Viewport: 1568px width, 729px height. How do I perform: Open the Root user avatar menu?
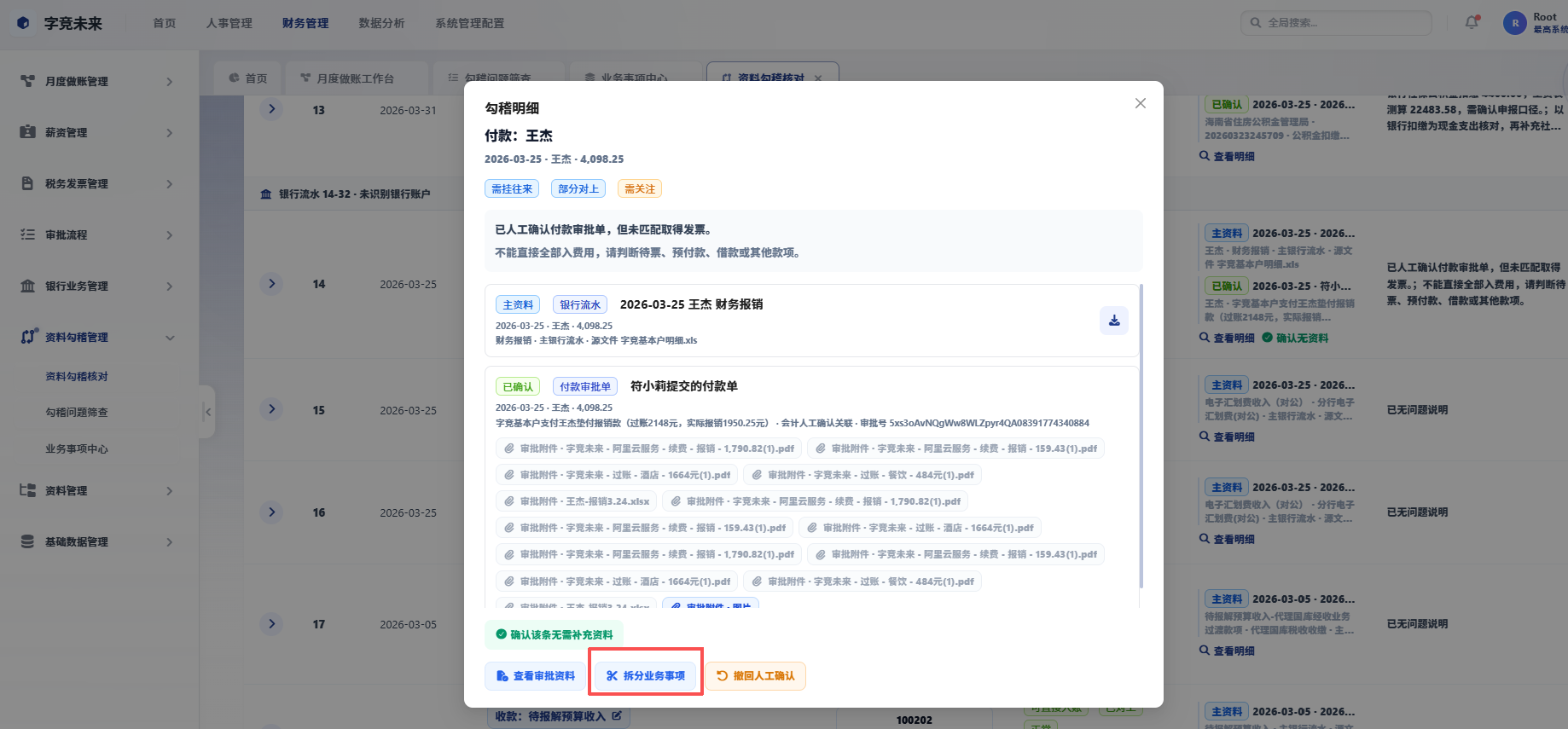(1514, 23)
